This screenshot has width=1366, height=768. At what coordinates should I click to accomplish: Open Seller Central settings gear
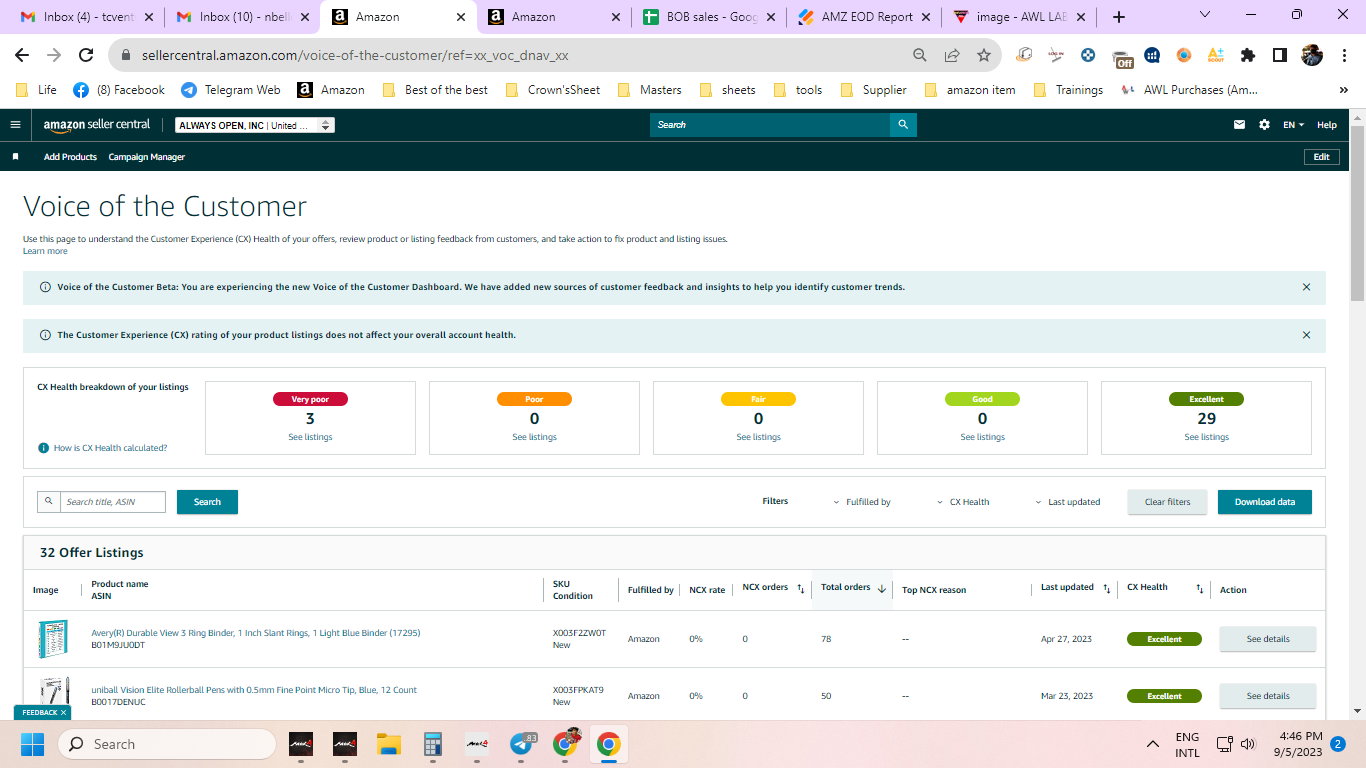(1264, 125)
